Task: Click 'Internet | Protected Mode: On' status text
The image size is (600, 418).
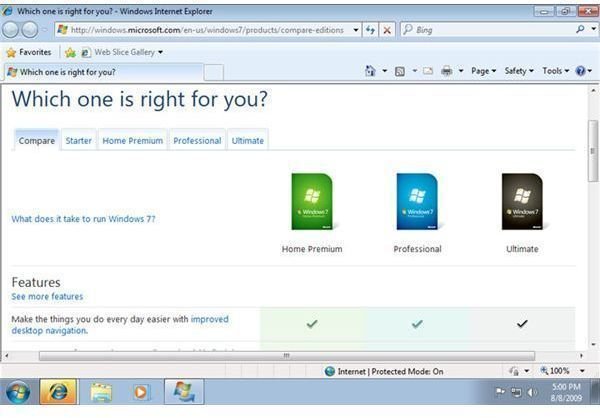Action: tap(390, 371)
